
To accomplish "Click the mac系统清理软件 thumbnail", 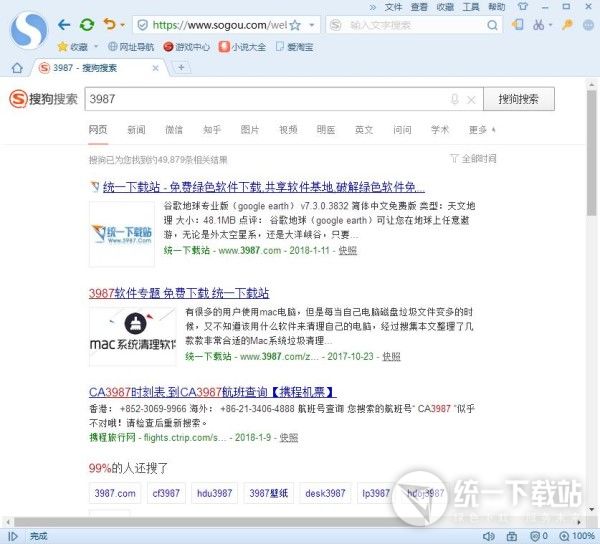I will (x=132, y=337).
